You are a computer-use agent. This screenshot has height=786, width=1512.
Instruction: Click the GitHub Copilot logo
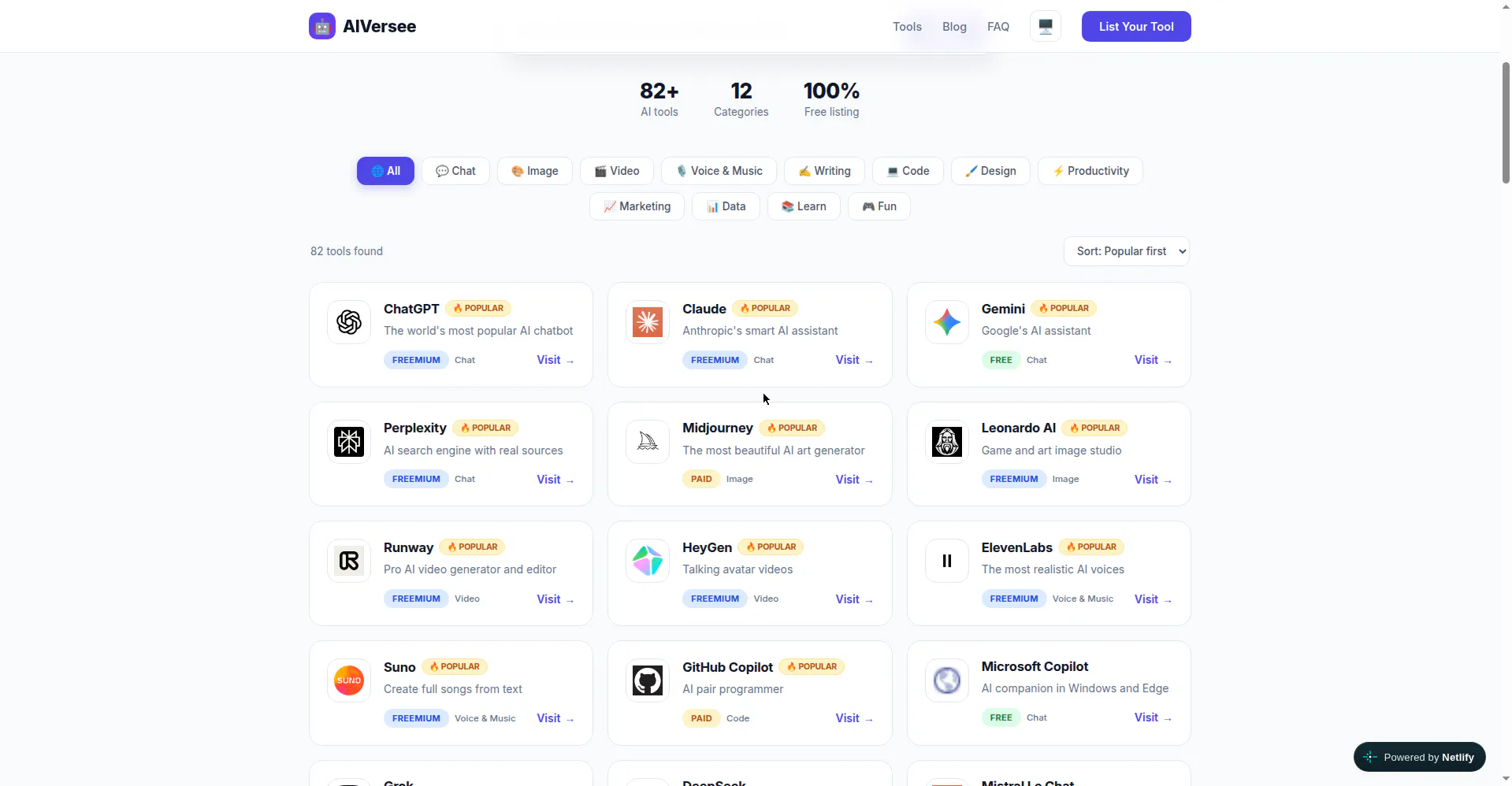pos(648,680)
